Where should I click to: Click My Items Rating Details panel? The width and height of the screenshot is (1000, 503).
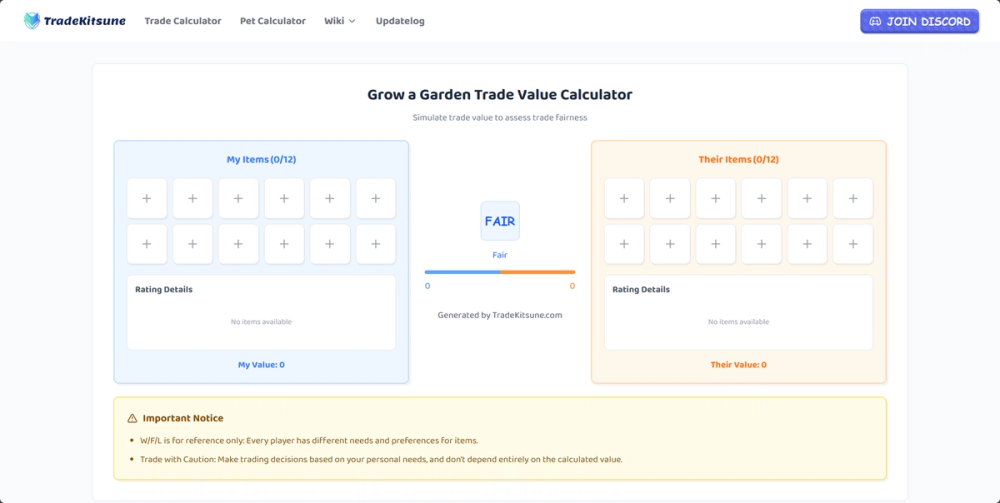pyautogui.click(x=261, y=312)
